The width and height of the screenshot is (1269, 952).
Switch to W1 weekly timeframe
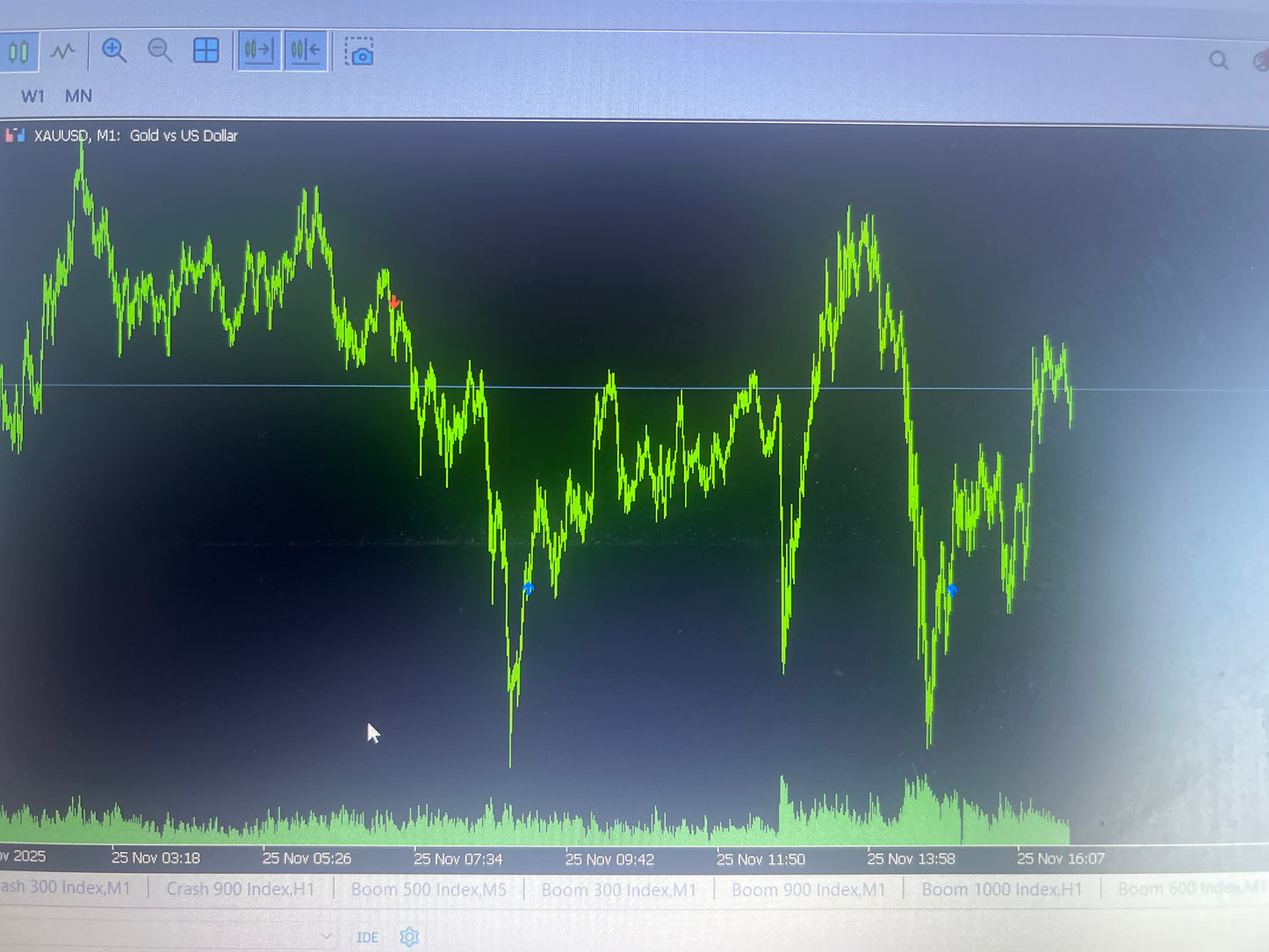click(x=33, y=96)
